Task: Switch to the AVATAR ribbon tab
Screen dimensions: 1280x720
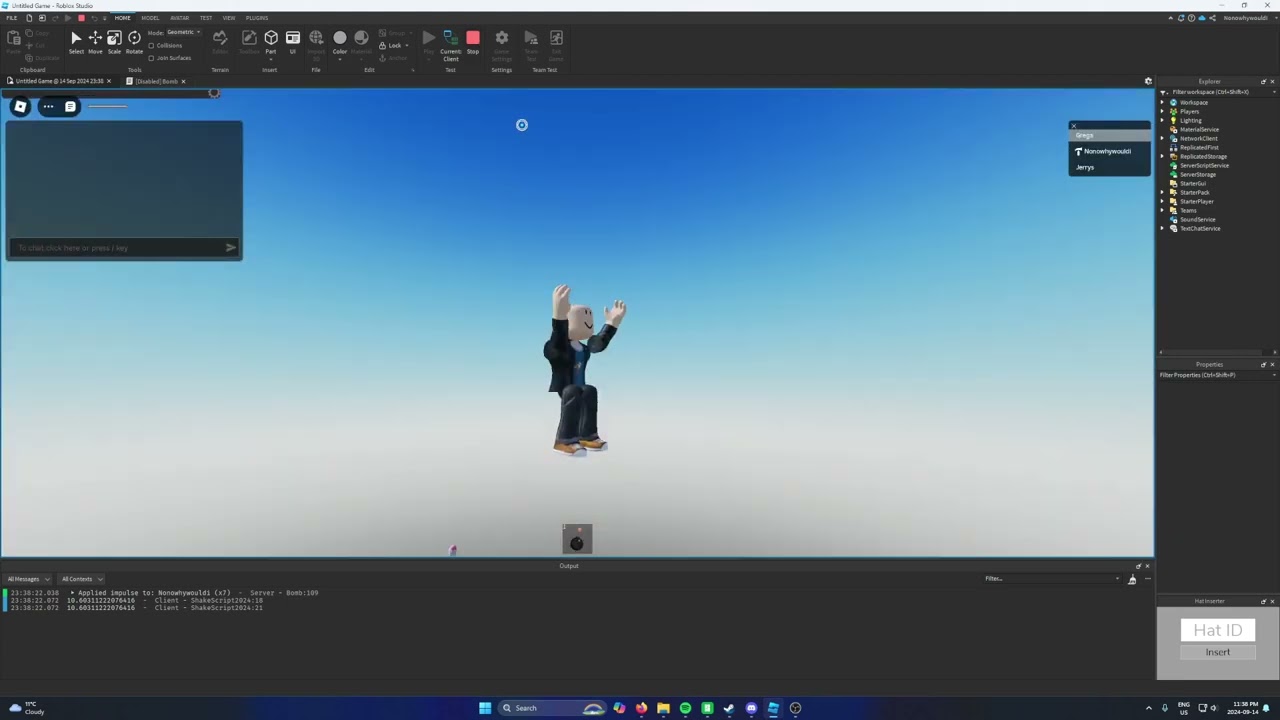Action: pyautogui.click(x=179, y=18)
